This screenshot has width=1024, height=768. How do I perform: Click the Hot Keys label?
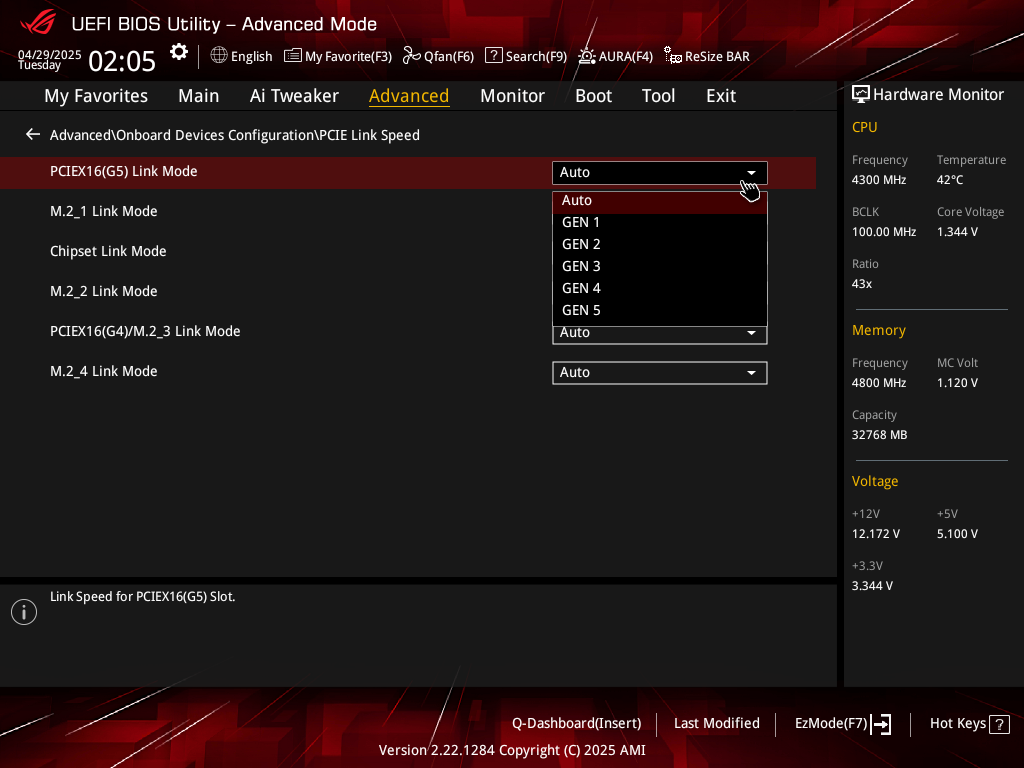coord(957,724)
